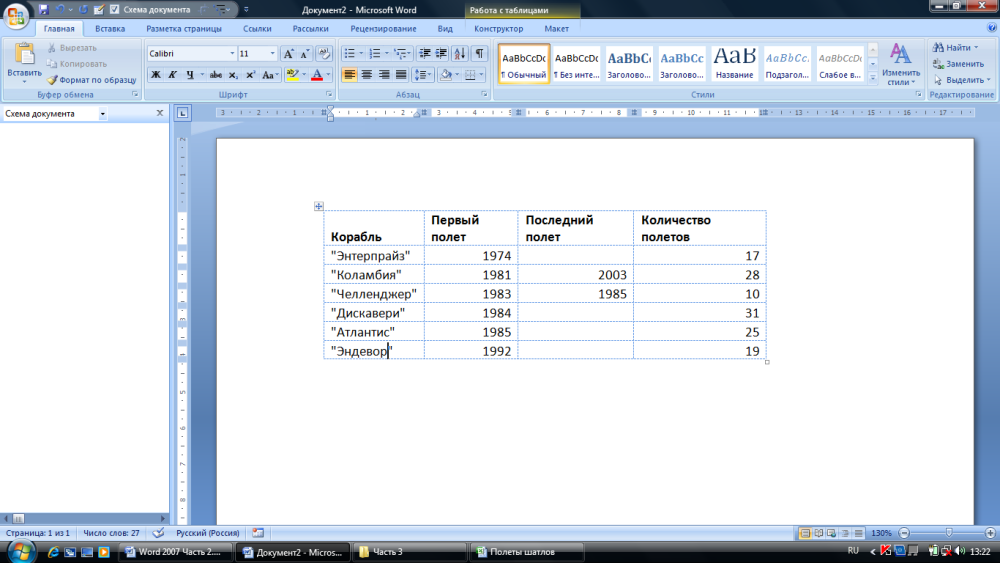Align text right
This screenshot has width=1000, height=563.
(384, 75)
